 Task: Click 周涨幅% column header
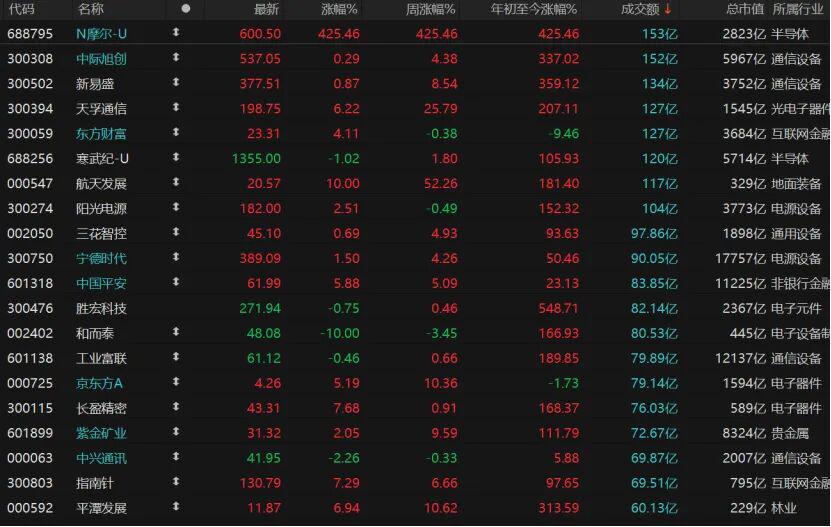(431, 9)
